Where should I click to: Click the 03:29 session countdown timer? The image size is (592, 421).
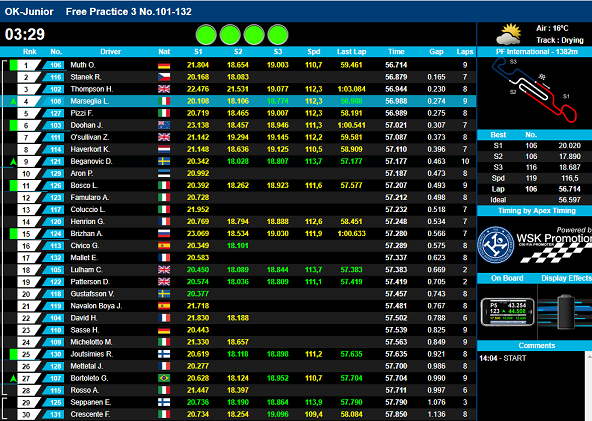point(25,34)
